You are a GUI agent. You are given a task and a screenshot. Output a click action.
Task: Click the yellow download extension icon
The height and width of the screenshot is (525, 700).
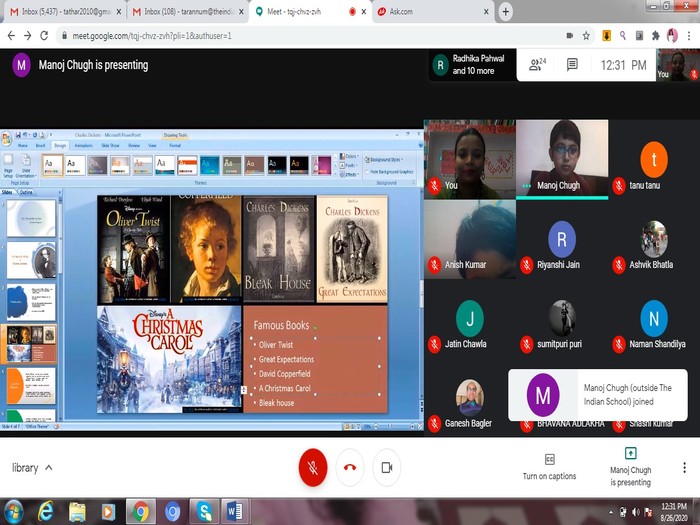[606, 36]
